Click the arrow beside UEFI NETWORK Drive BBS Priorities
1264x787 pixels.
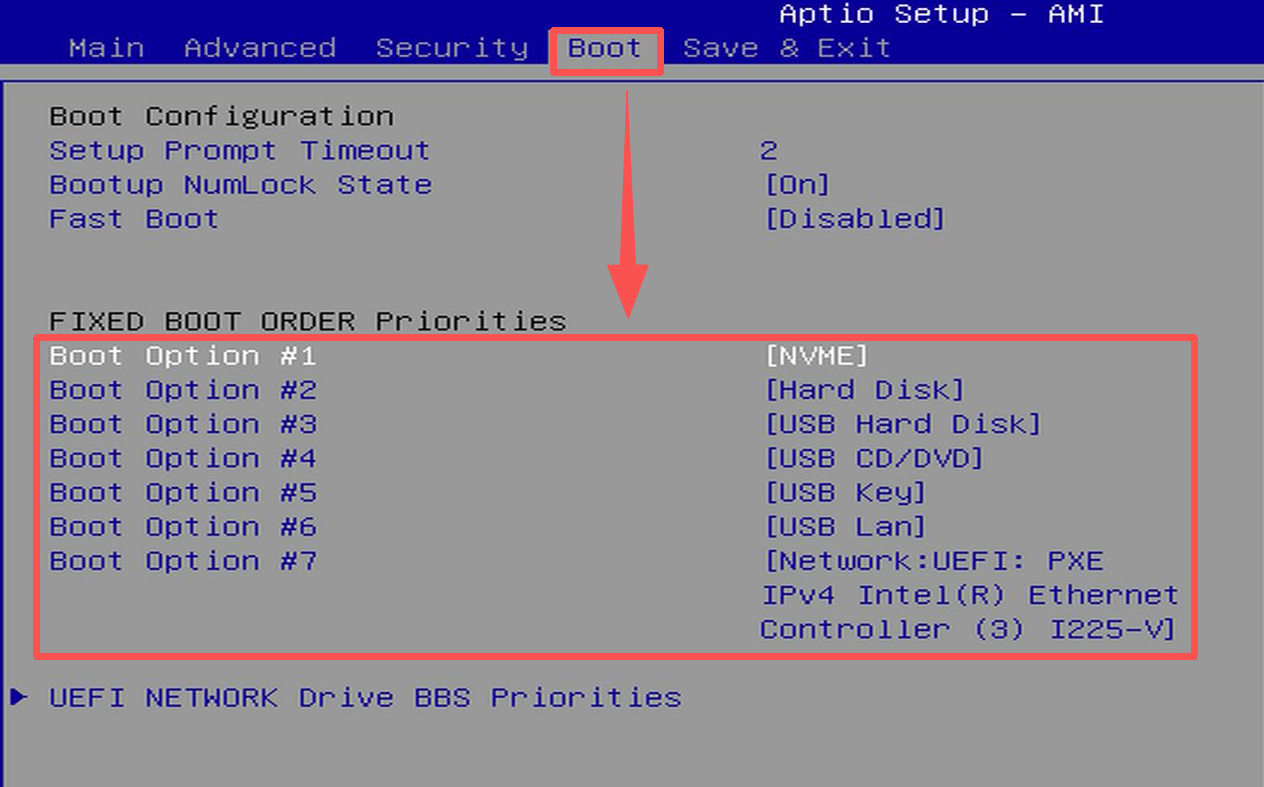click(18, 697)
